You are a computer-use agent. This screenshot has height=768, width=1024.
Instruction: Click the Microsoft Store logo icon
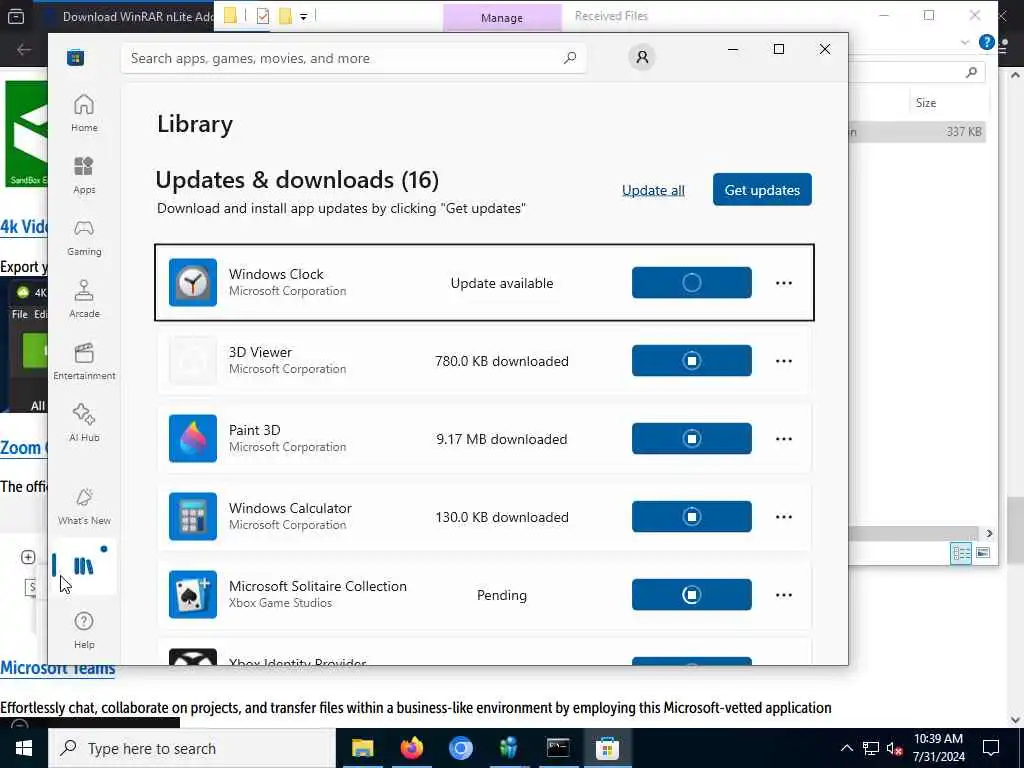(x=75, y=57)
